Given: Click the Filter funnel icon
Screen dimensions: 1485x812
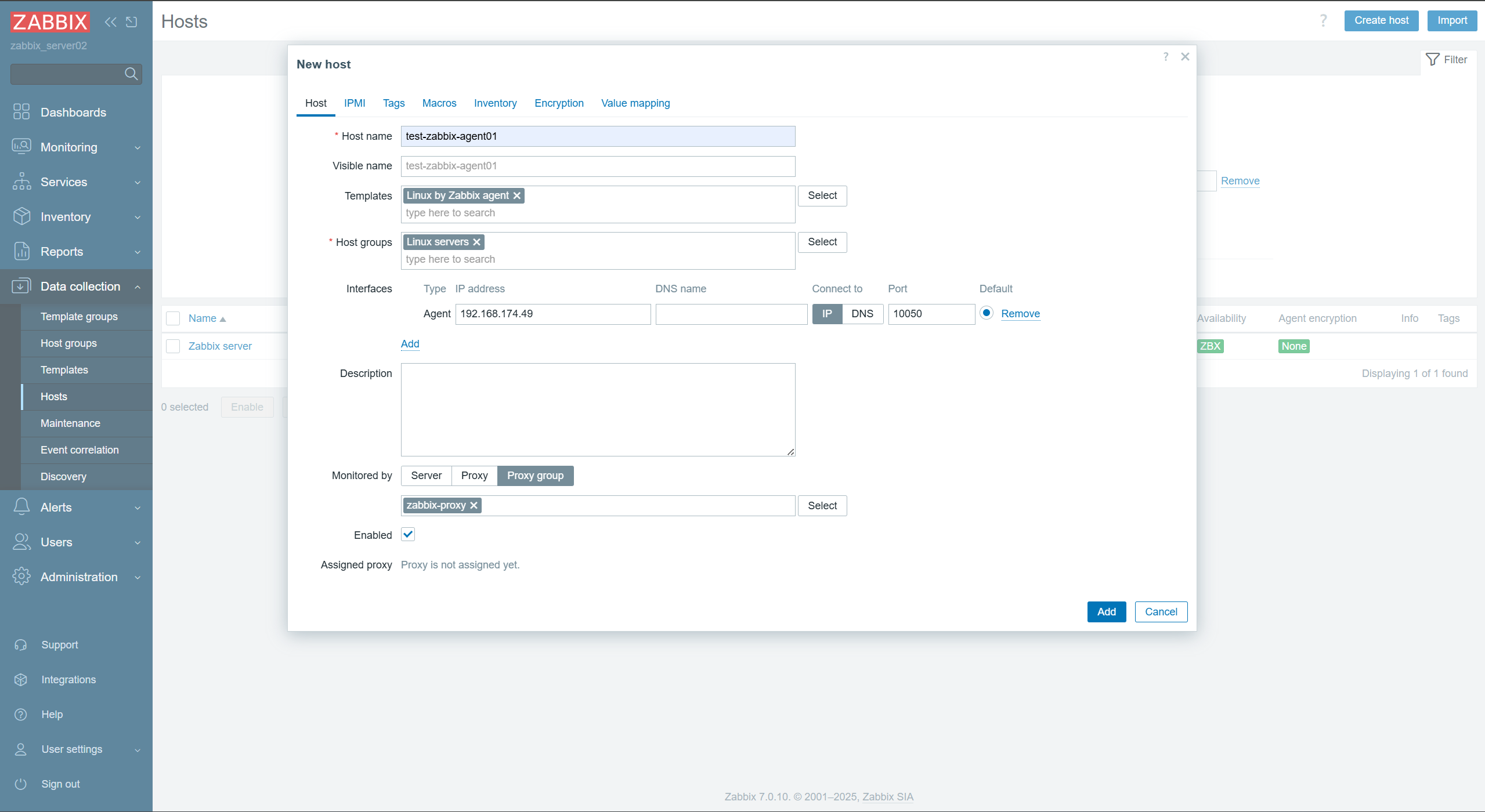Looking at the screenshot, I should pos(1432,59).
